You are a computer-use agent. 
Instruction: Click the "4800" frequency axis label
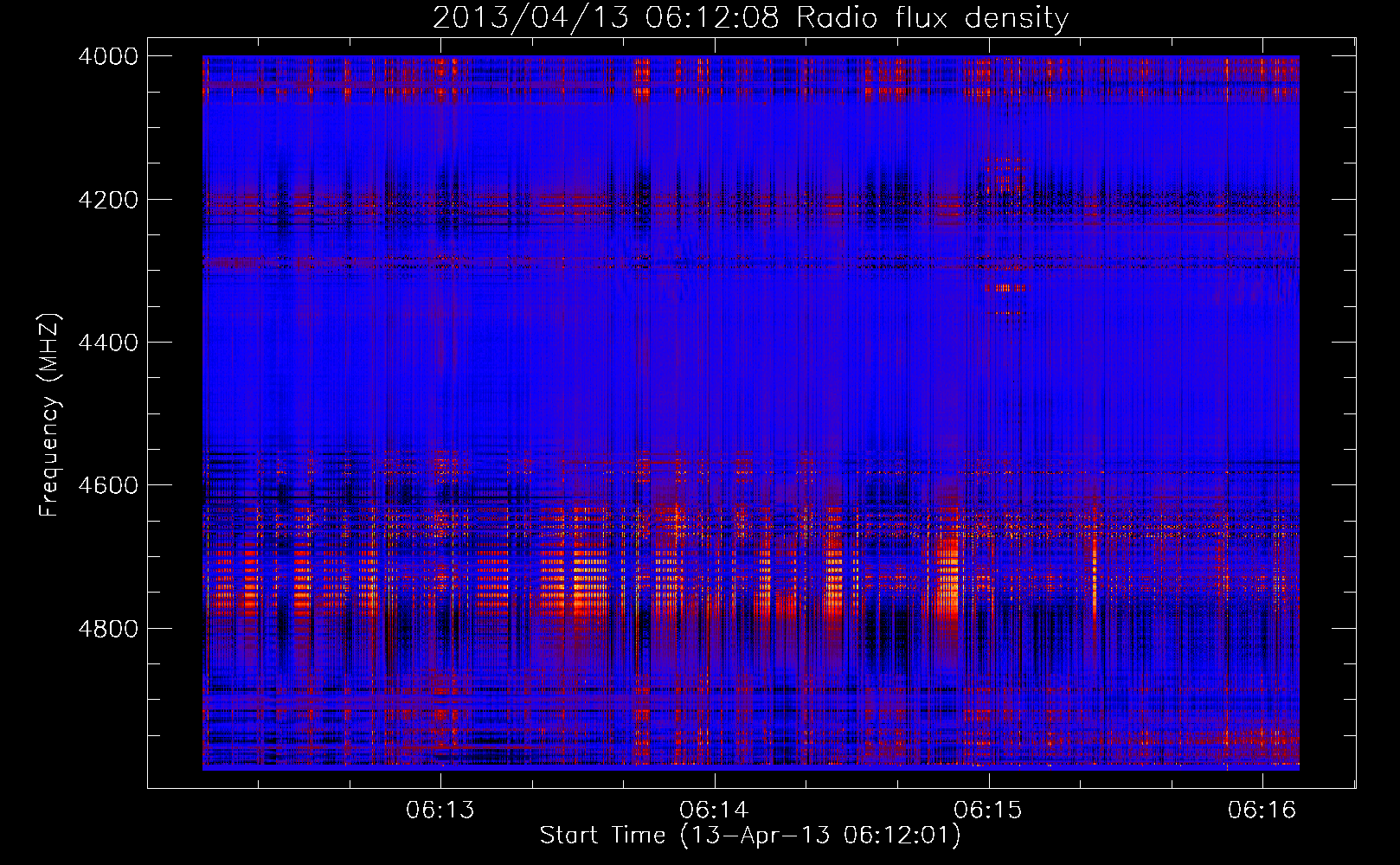click(108, 629)
